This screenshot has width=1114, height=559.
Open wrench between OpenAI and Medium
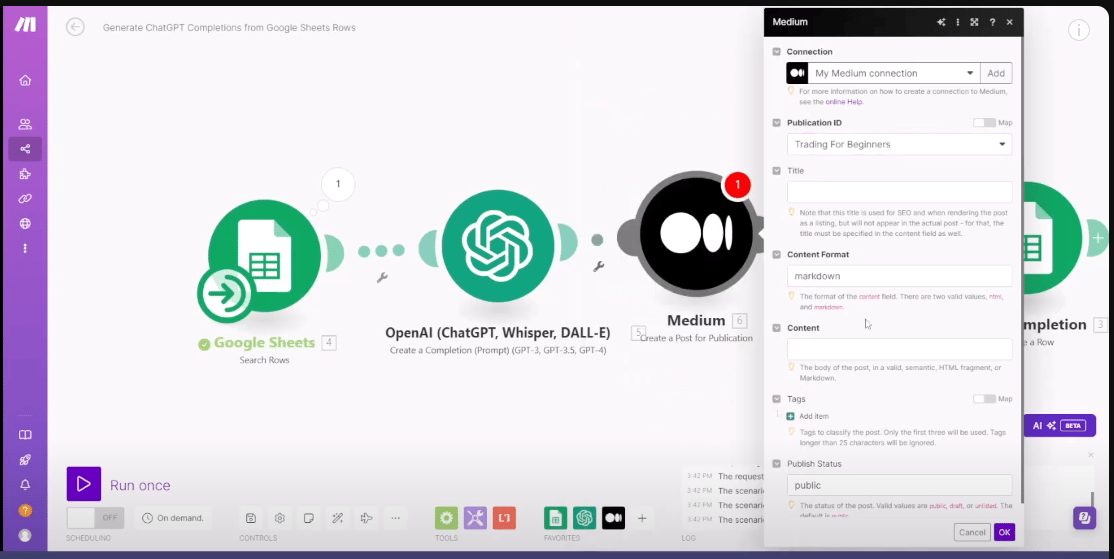coord(598,267)
